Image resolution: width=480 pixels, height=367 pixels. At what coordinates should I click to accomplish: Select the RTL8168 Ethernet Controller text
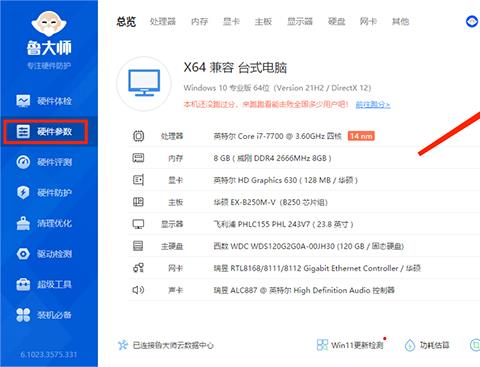coord(317,268)
